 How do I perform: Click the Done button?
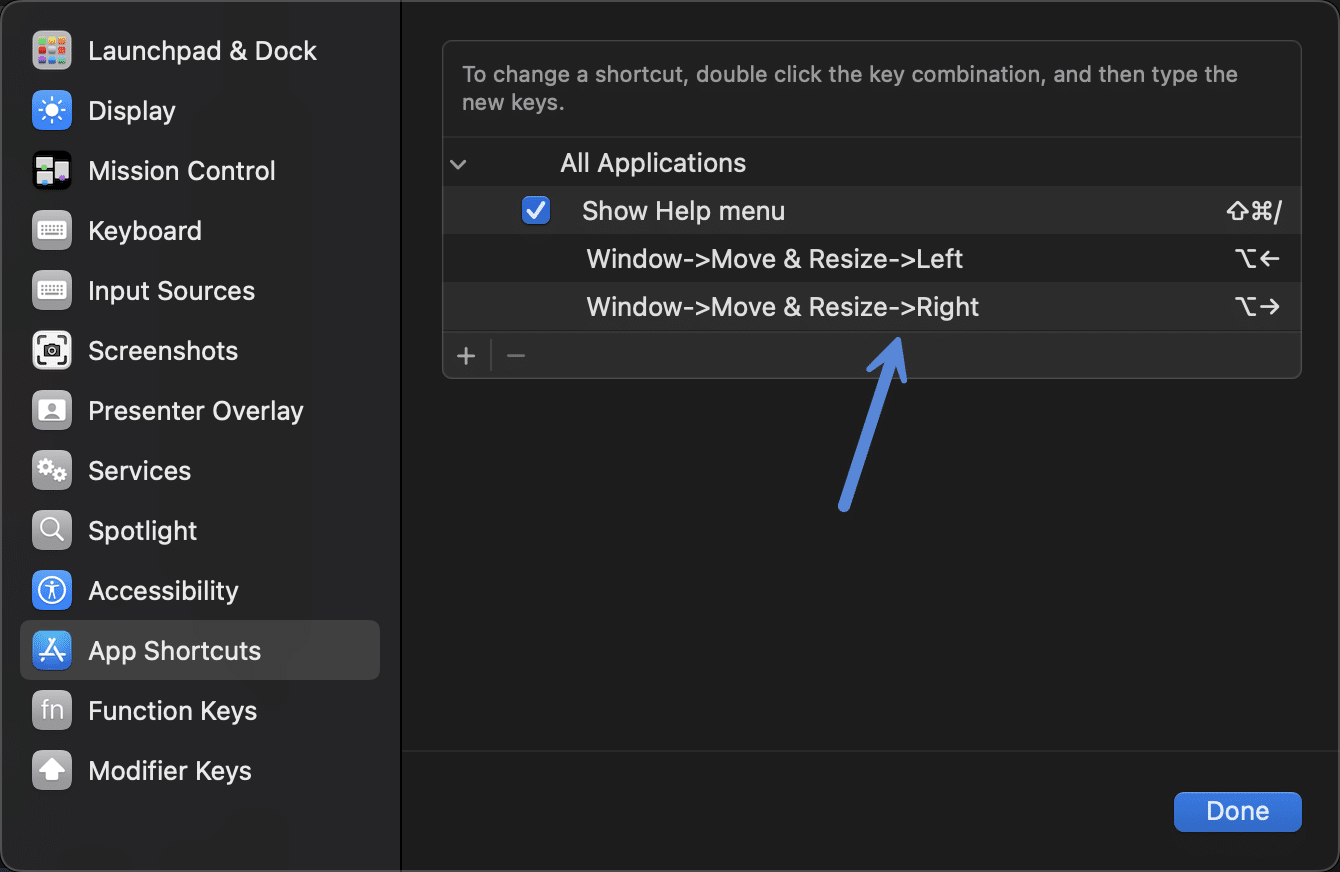click(x=1237, y=811)
